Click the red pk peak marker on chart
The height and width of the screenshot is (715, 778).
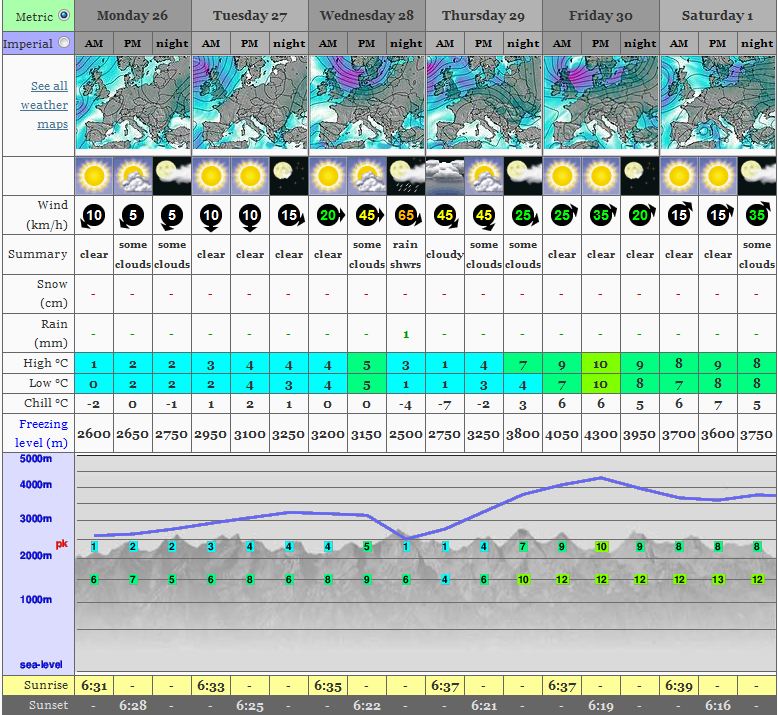[x=62, y=544]
